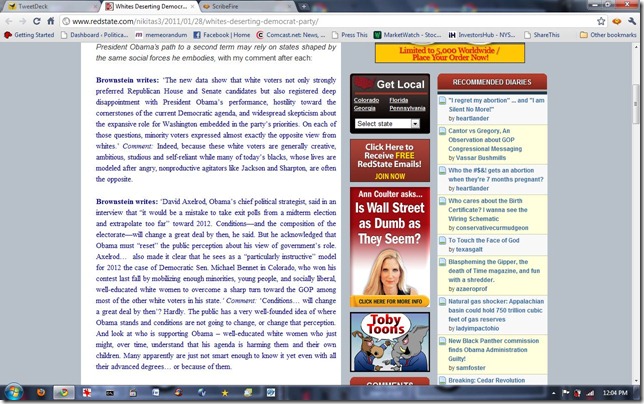The height and width of the screenshot is (404, 644).
Task: Open the network signal tray icon
Action: pos(590,393)
